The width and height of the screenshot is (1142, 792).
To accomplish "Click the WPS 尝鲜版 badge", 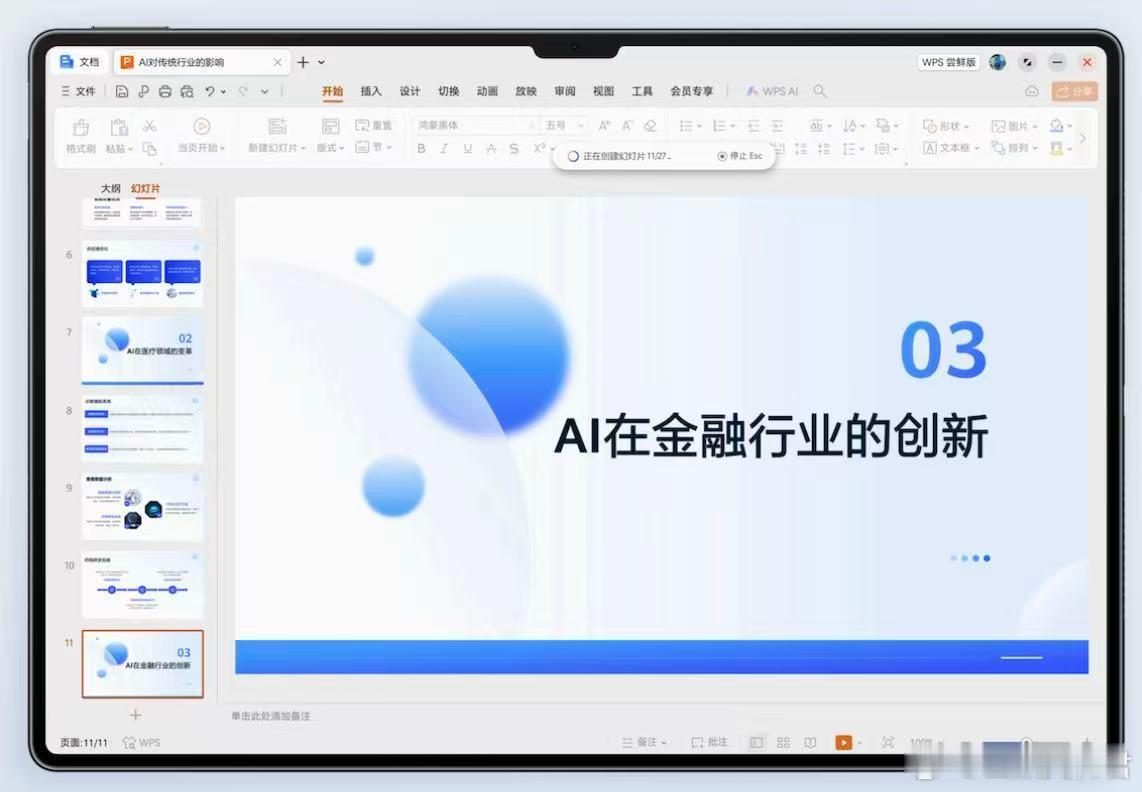I will [948, 62].
